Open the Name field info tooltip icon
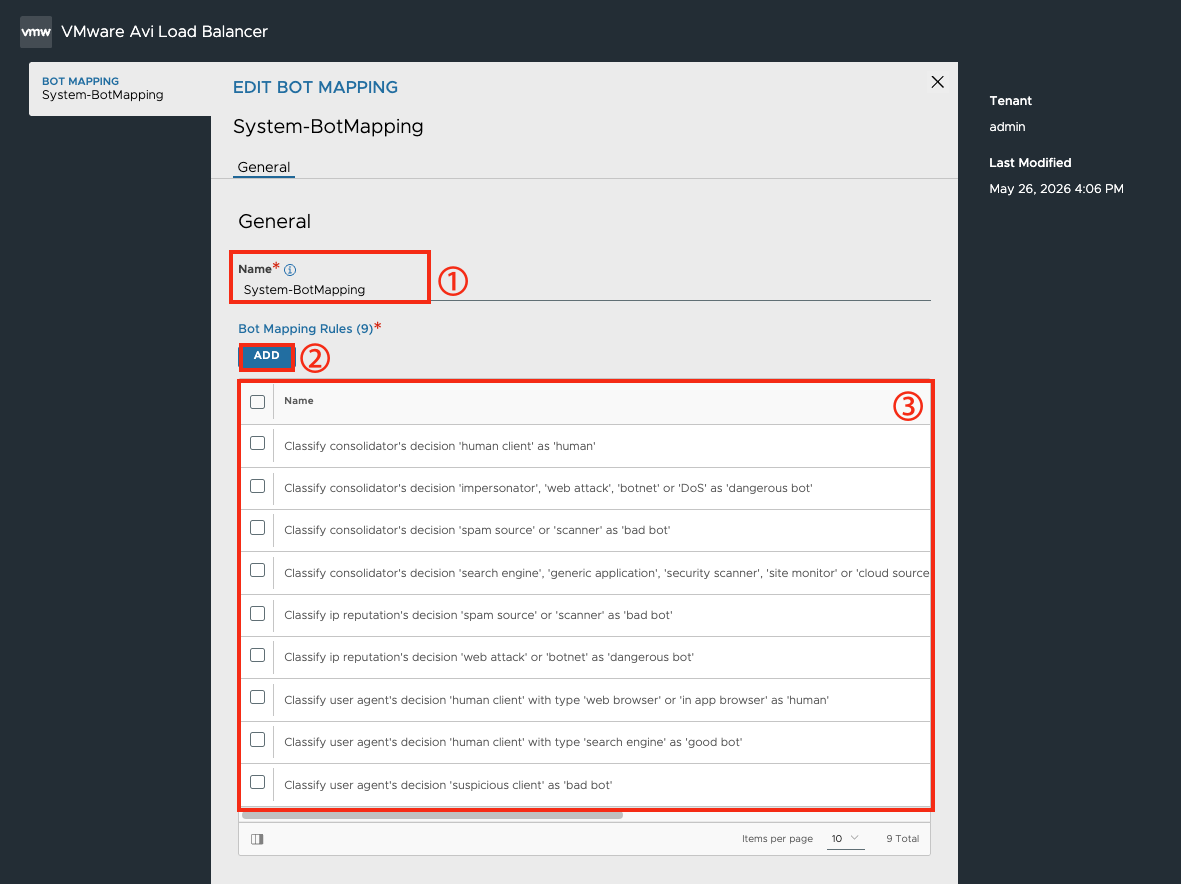 pyautogui.click(x=290, y=270)
